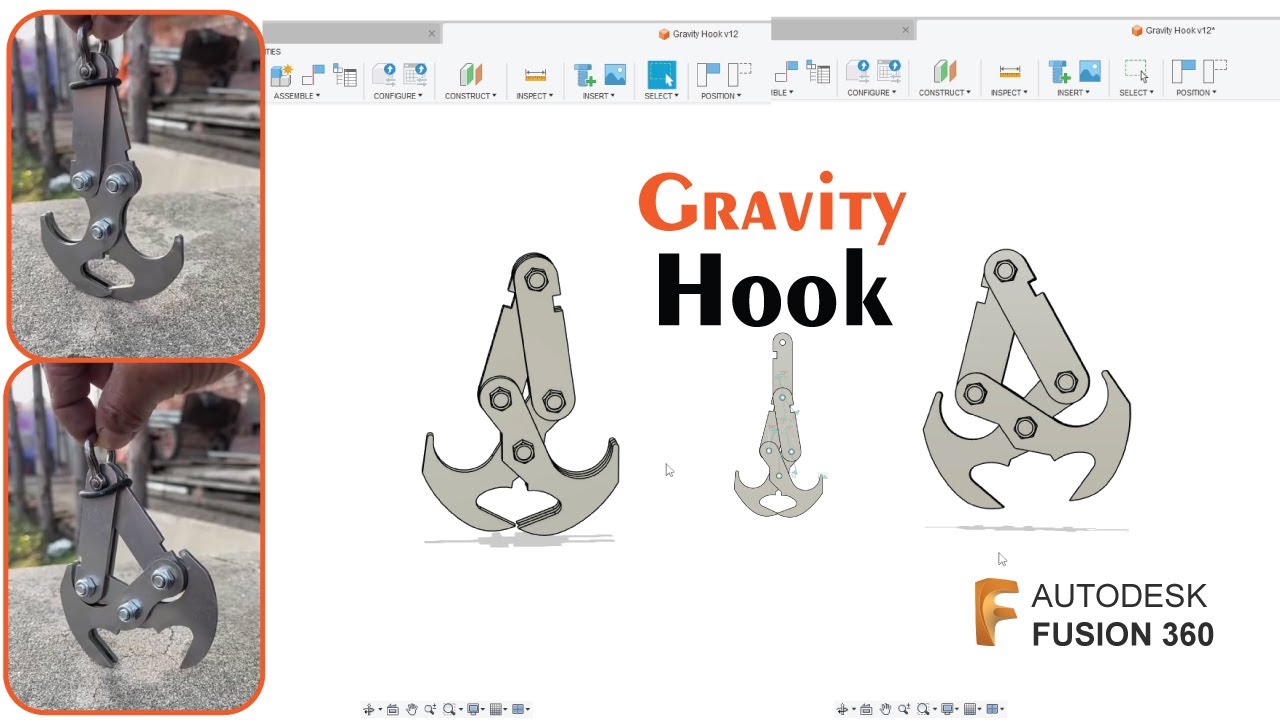Open SELECT dropdown in left window
The width and height of the screenshot is (1280, 720).
click(x=661, y=96)
